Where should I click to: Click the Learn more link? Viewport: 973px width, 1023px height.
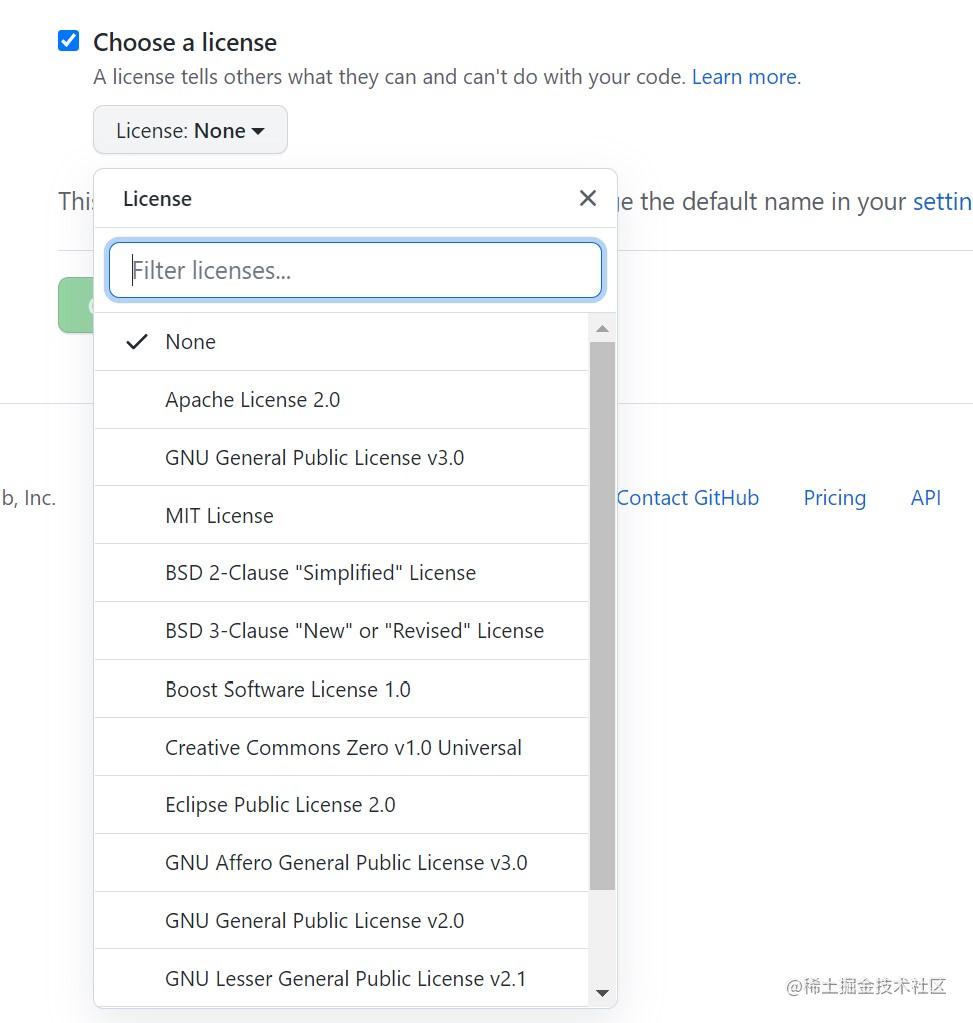coord(743,77)
